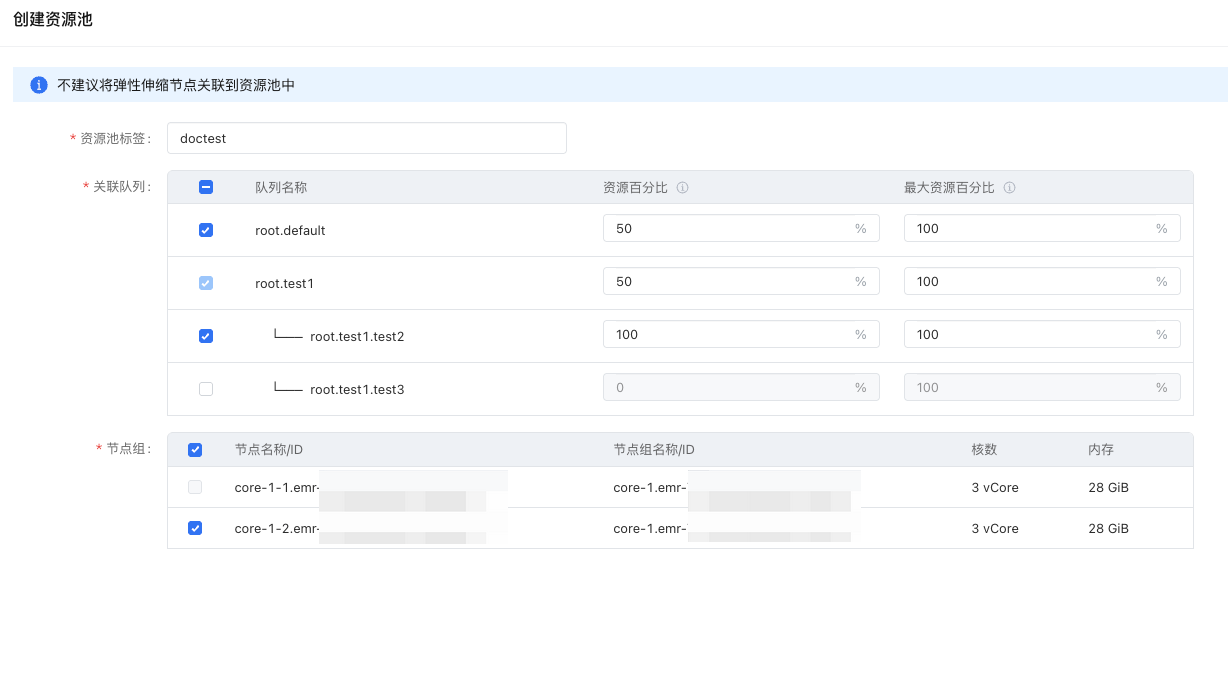Click 3 vCore value in core-1-1 row
1228x688 pixels.
click(995, 487)
